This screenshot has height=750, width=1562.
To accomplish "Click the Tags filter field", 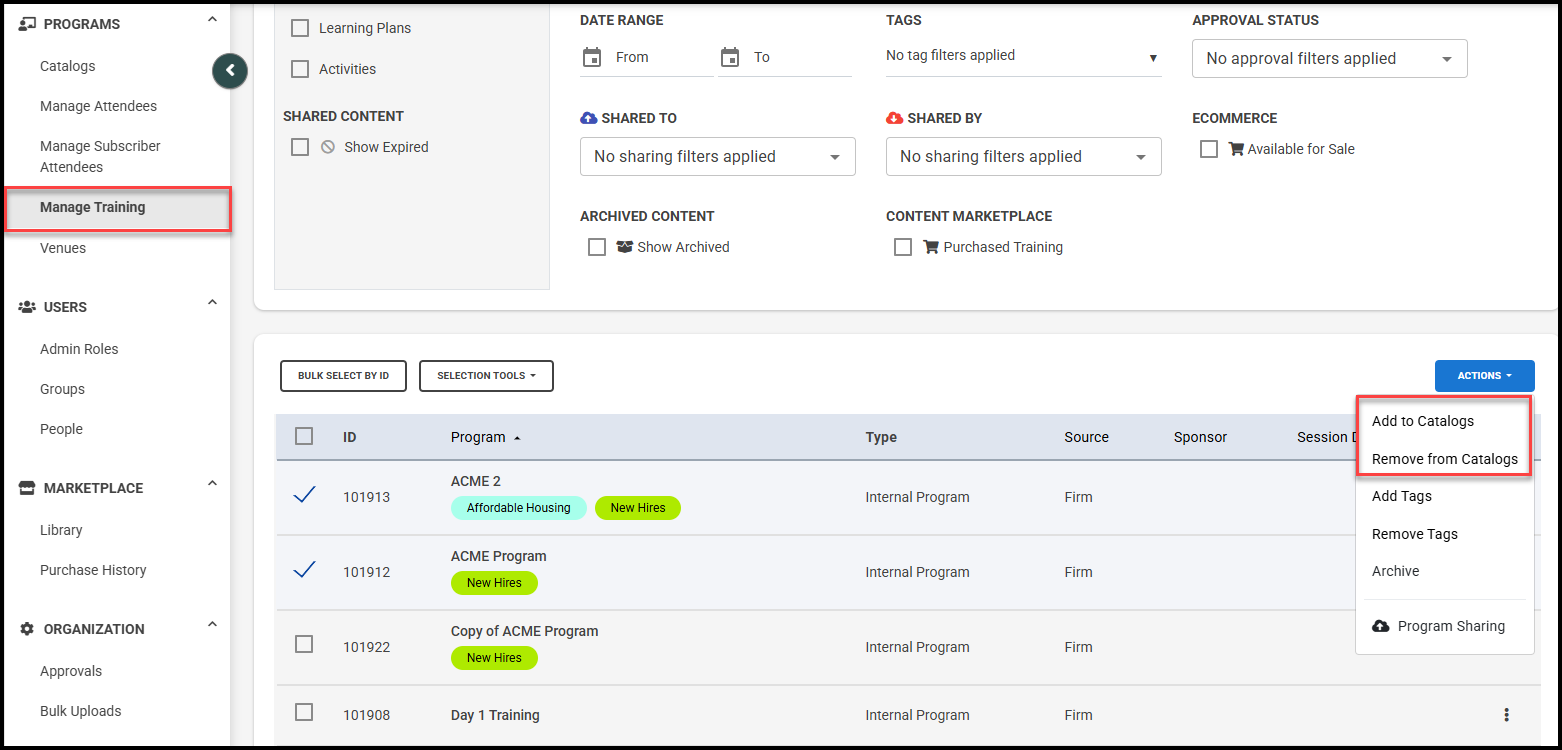I will point(1022,56).
